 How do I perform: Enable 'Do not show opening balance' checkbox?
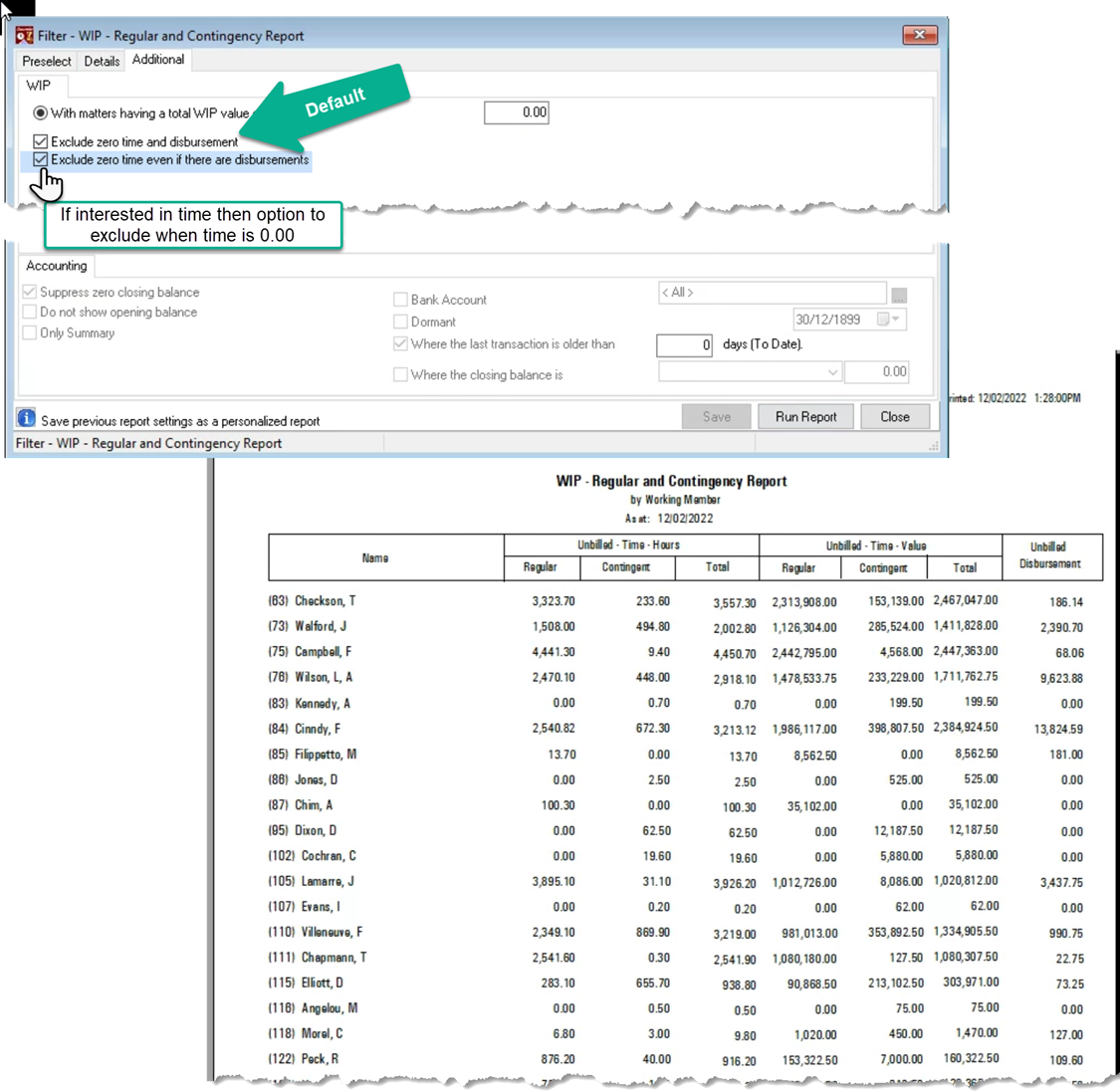29,312
